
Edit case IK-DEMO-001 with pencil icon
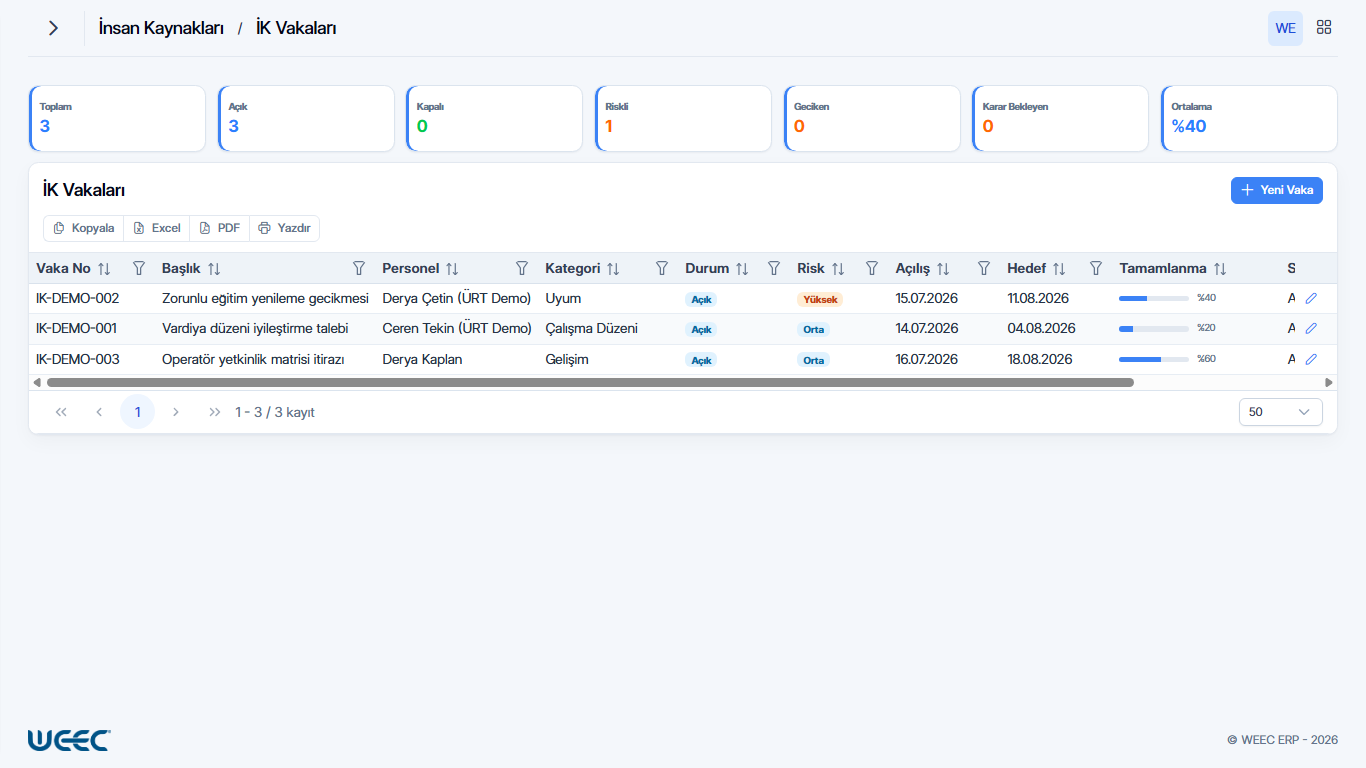(x=1311, y=328)
